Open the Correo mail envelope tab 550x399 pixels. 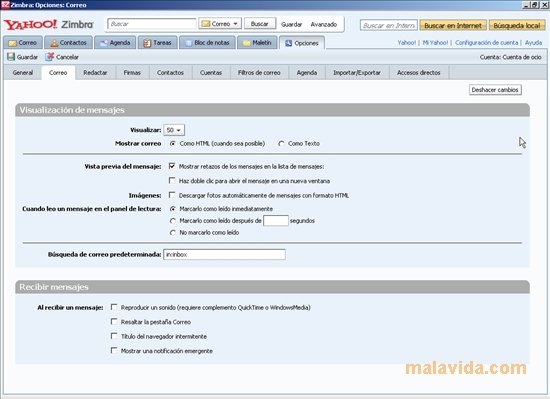23,43
